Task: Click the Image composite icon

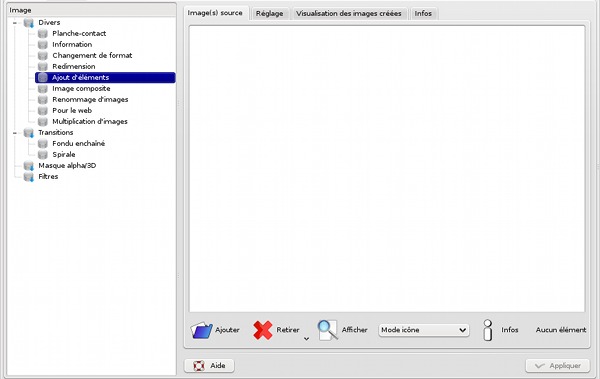Action: click(43, 89)
